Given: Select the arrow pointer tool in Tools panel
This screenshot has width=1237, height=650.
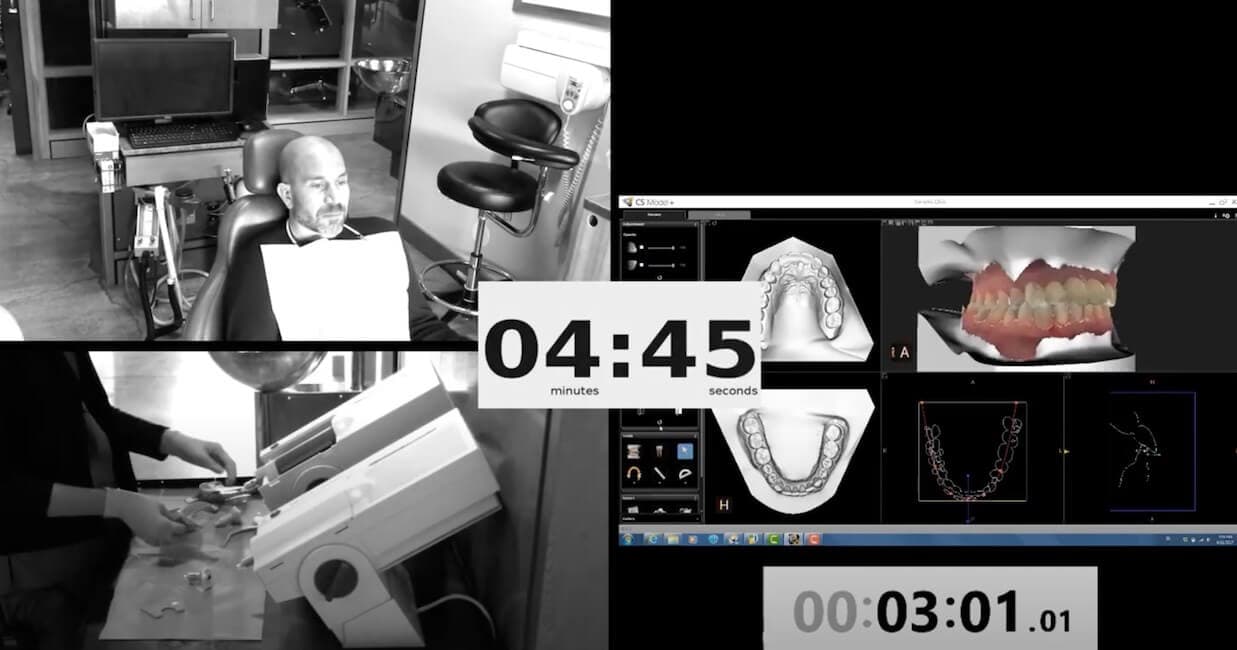Looking at the screenshot, I should (x=685, y=451).
